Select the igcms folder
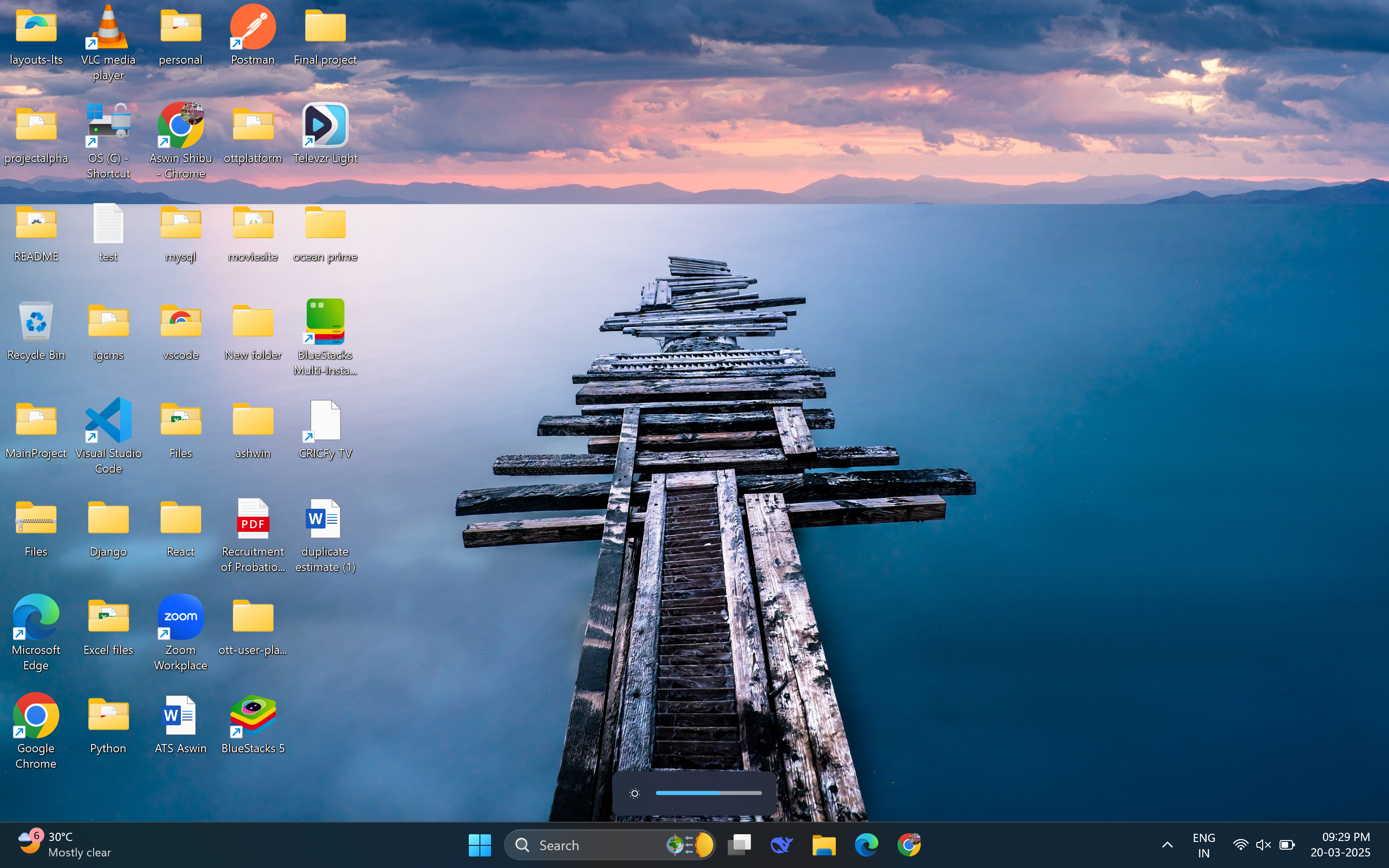Image resolution: width=1389 pixels, height=868 pixels. pos(109,322)
